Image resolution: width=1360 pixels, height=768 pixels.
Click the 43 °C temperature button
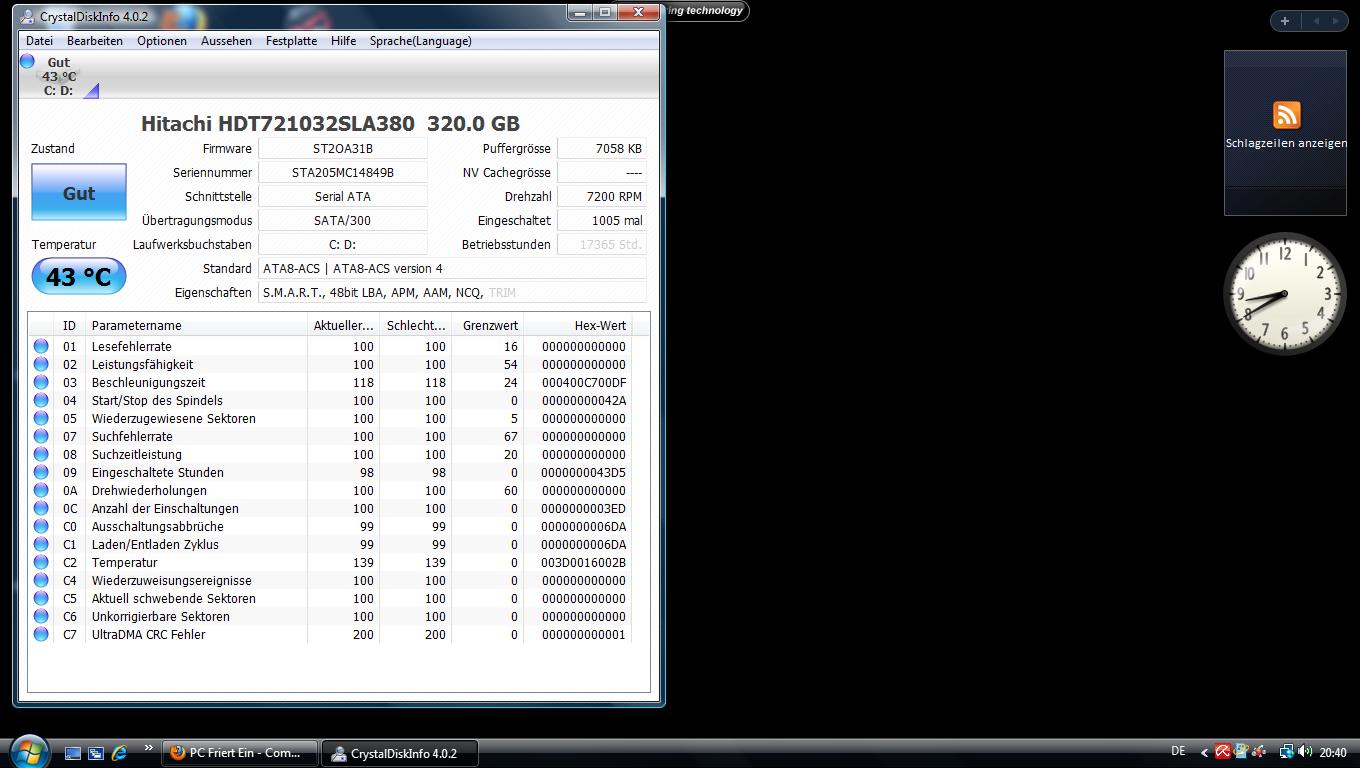(x=79, y=276)
